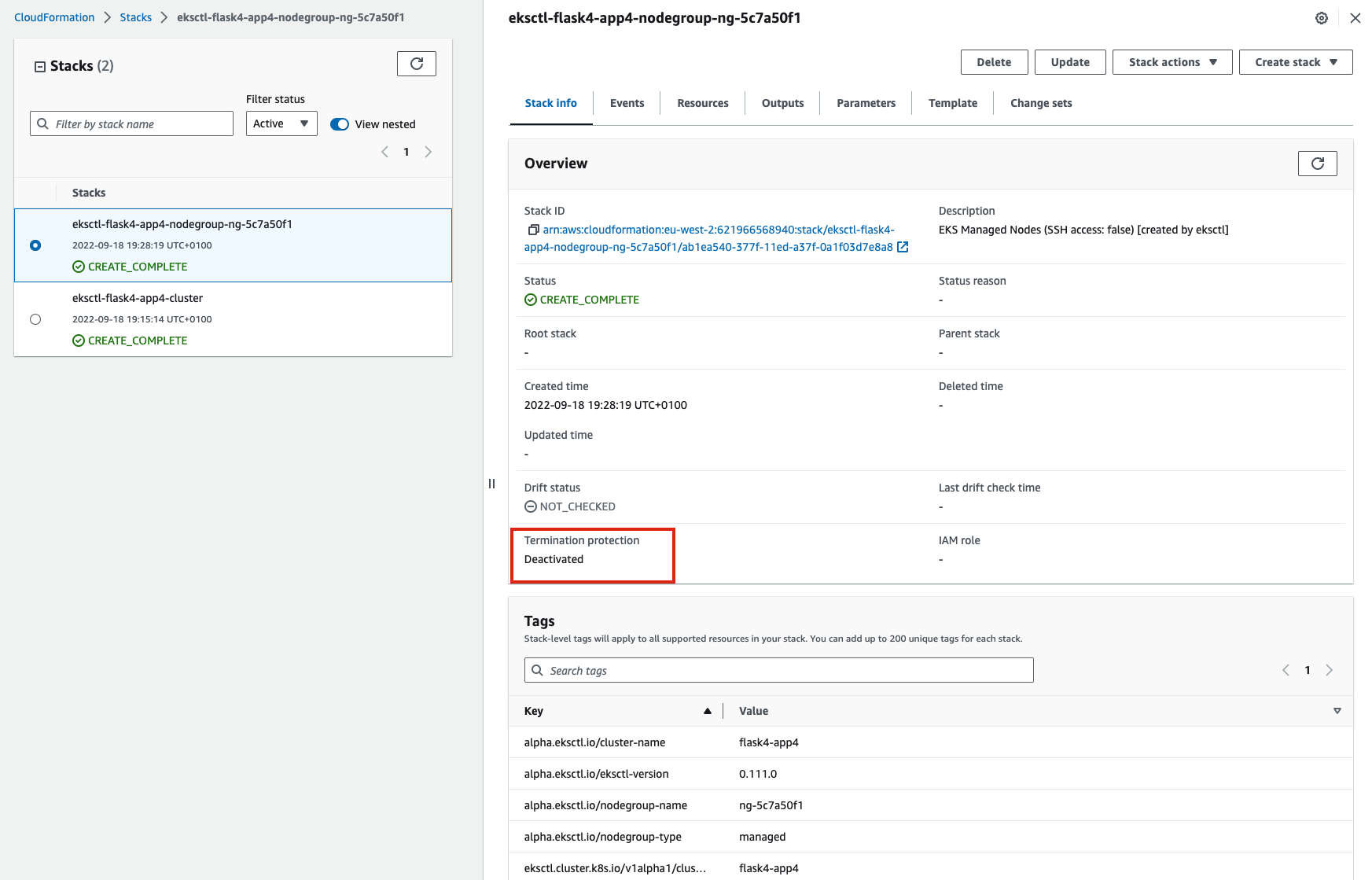Viewport: 1372px width, 880px height.
Task: Open Value column sort arrow
Action: [1337, 711]
